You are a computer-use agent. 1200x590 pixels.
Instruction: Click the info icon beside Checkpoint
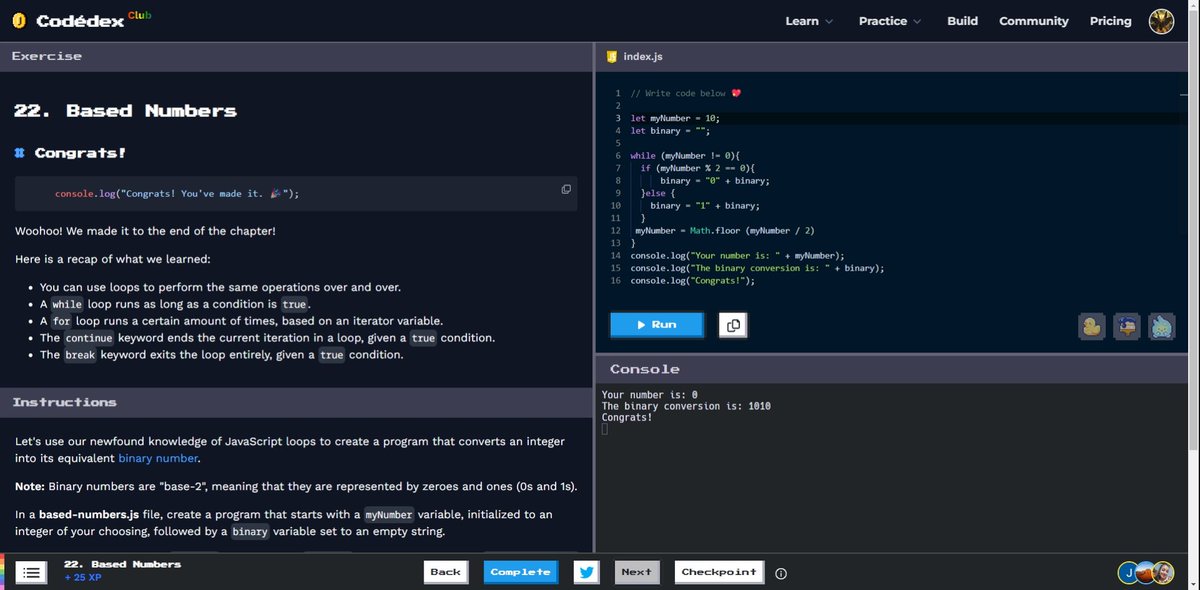coord(781,573)
